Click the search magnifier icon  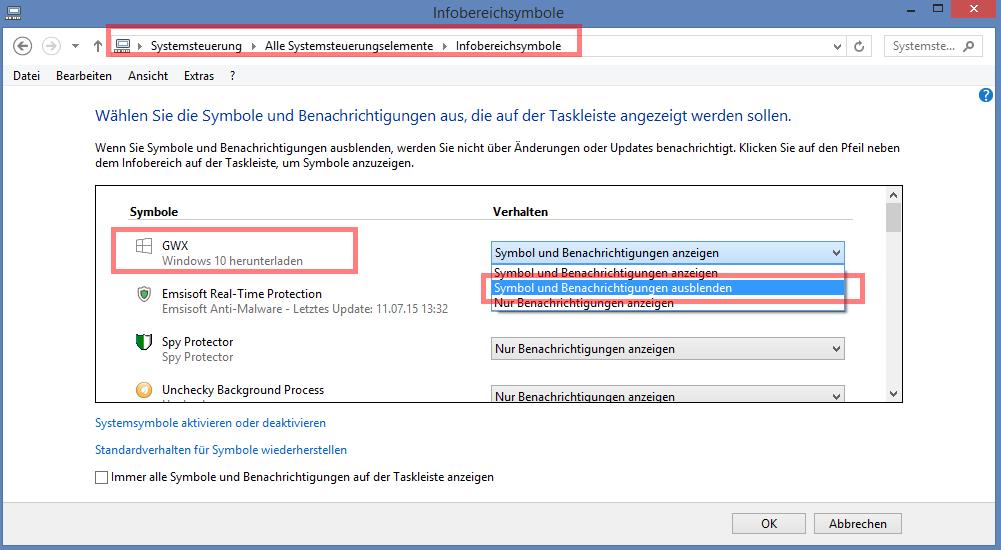[x=969, y=46]
